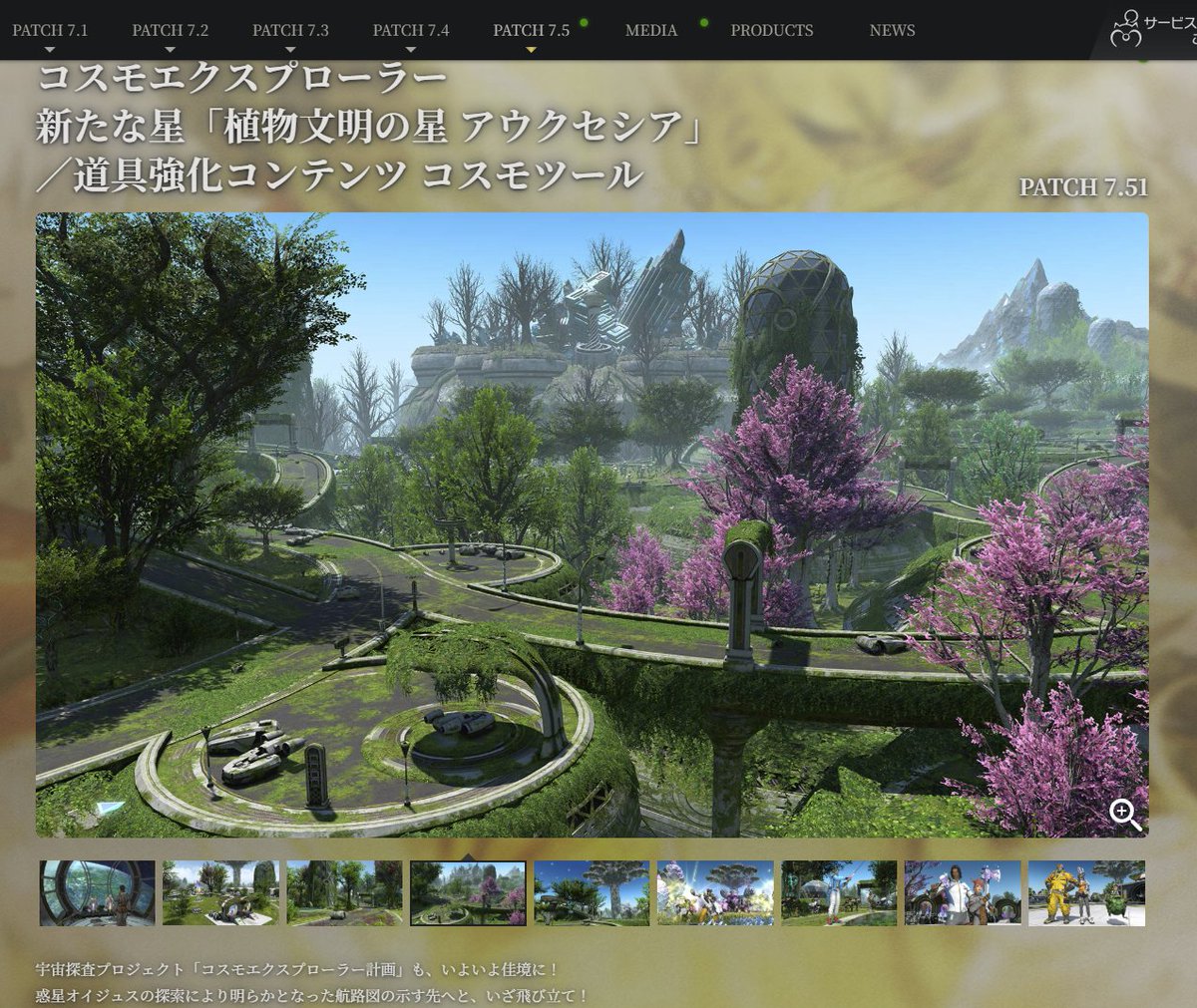Open the PATCH 7.2 dropdown menu

[170, 31]
